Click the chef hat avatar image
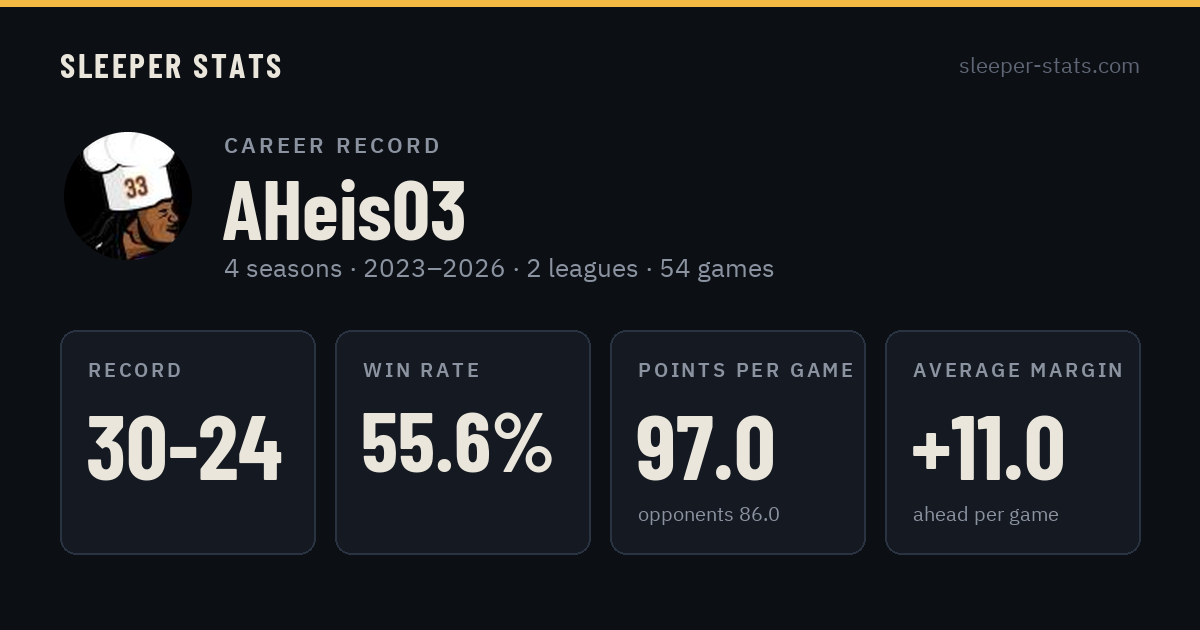Image resolution: width=1200 pixels, height=630 pixels. 128,196
